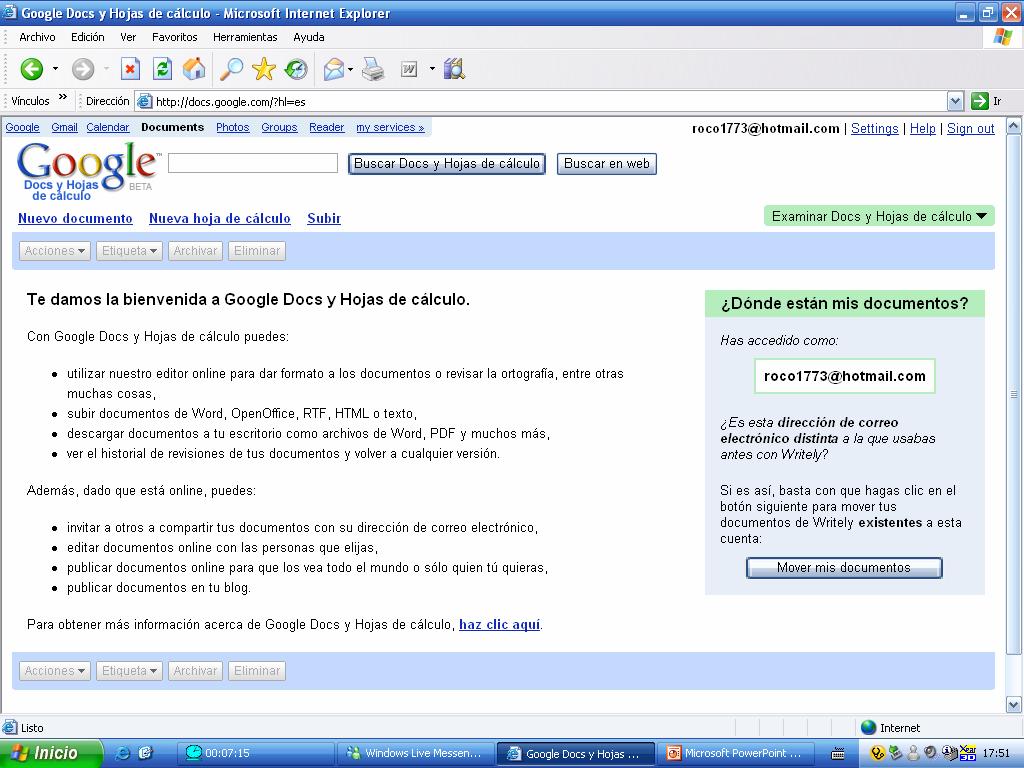Open the Ver menu
The width and height of the screenshot is (1024, 768).
tap(128, 37)
